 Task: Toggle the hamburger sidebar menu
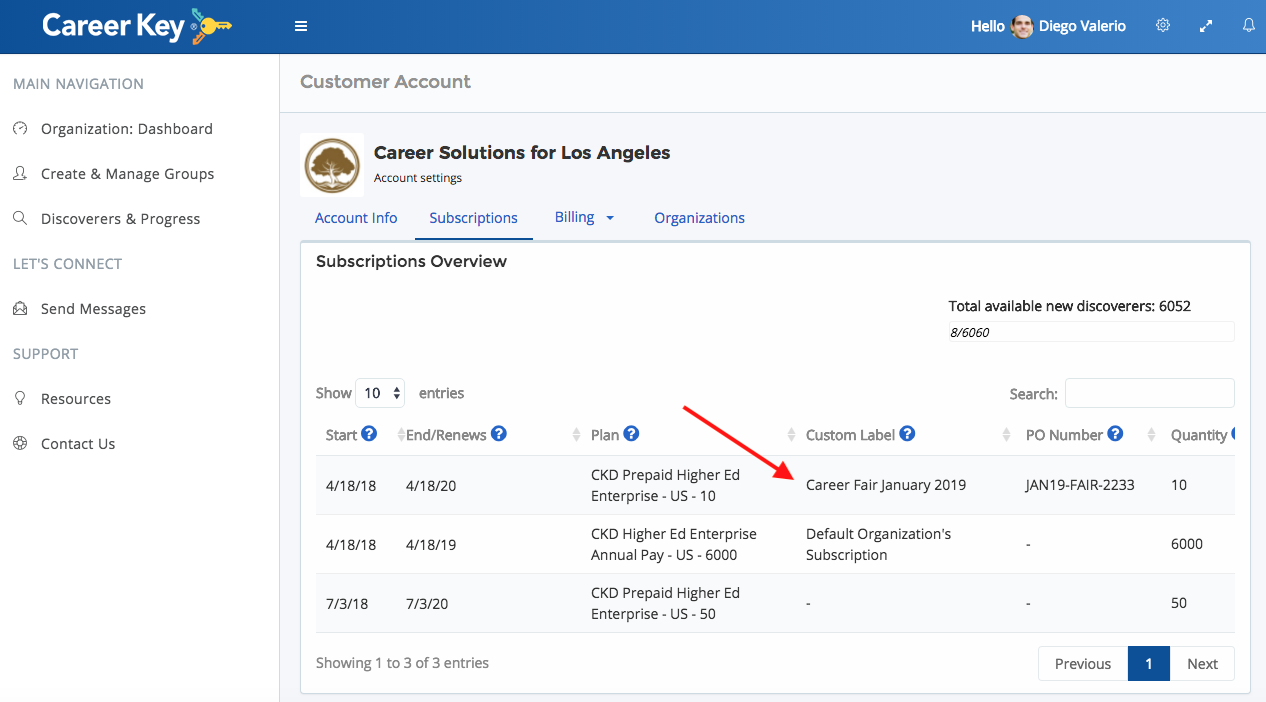click(301, 26)
